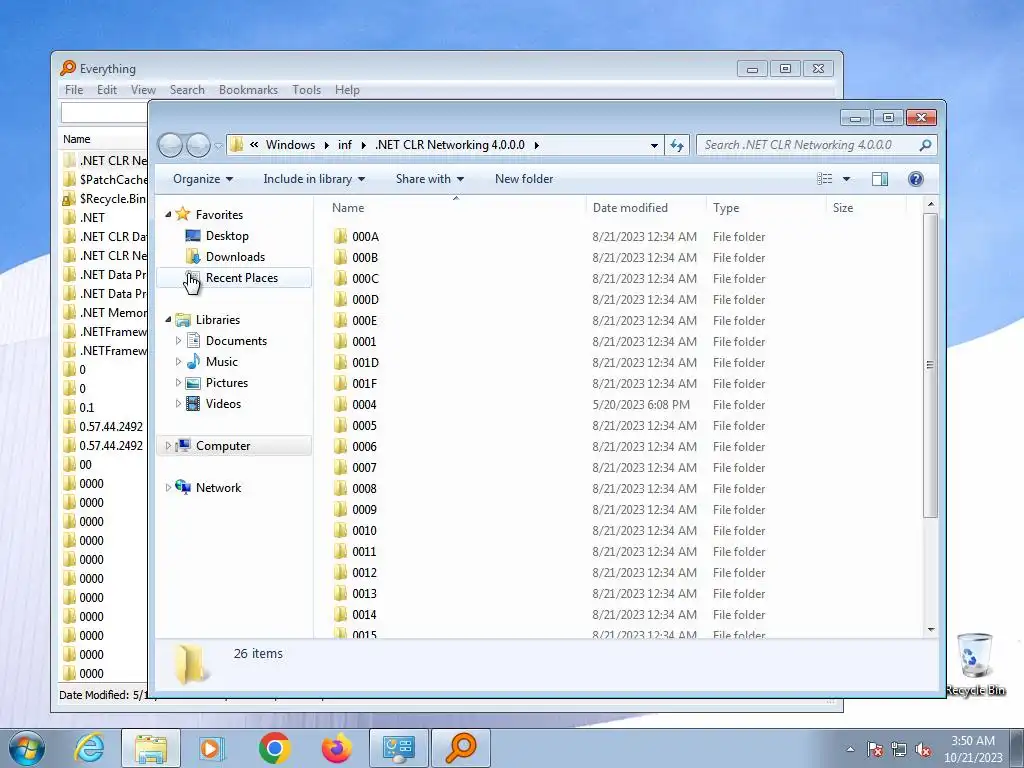Switch to Everything search taskbar icon

point(460,748)
